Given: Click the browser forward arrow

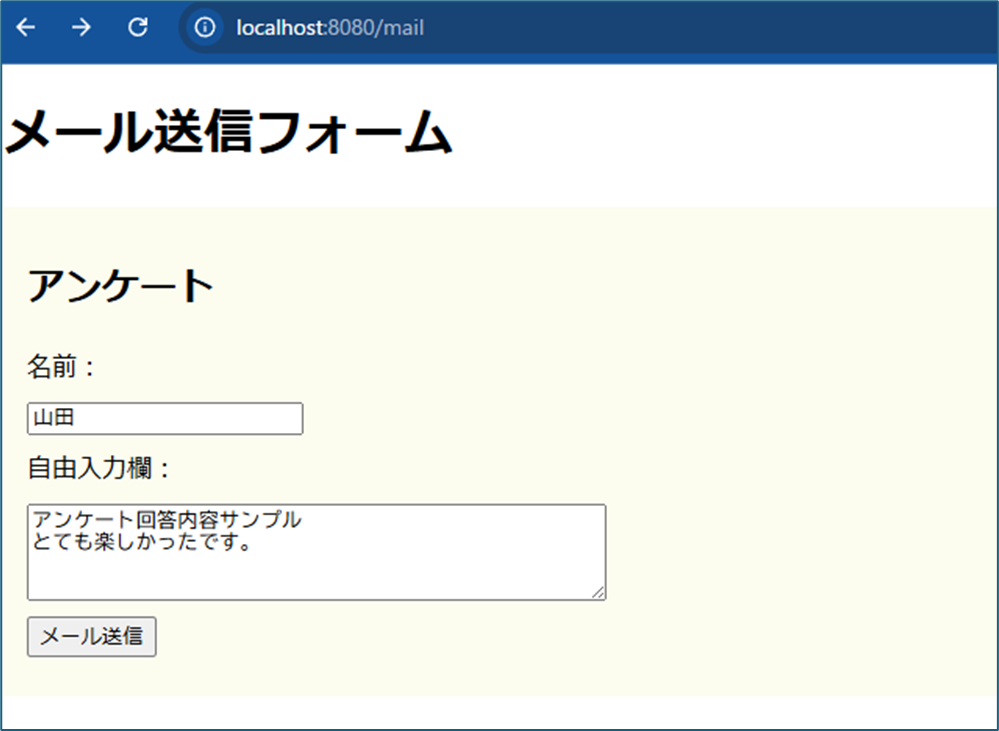Looking at the screenshot, I should pyautogui.click(x=82, y=28).
